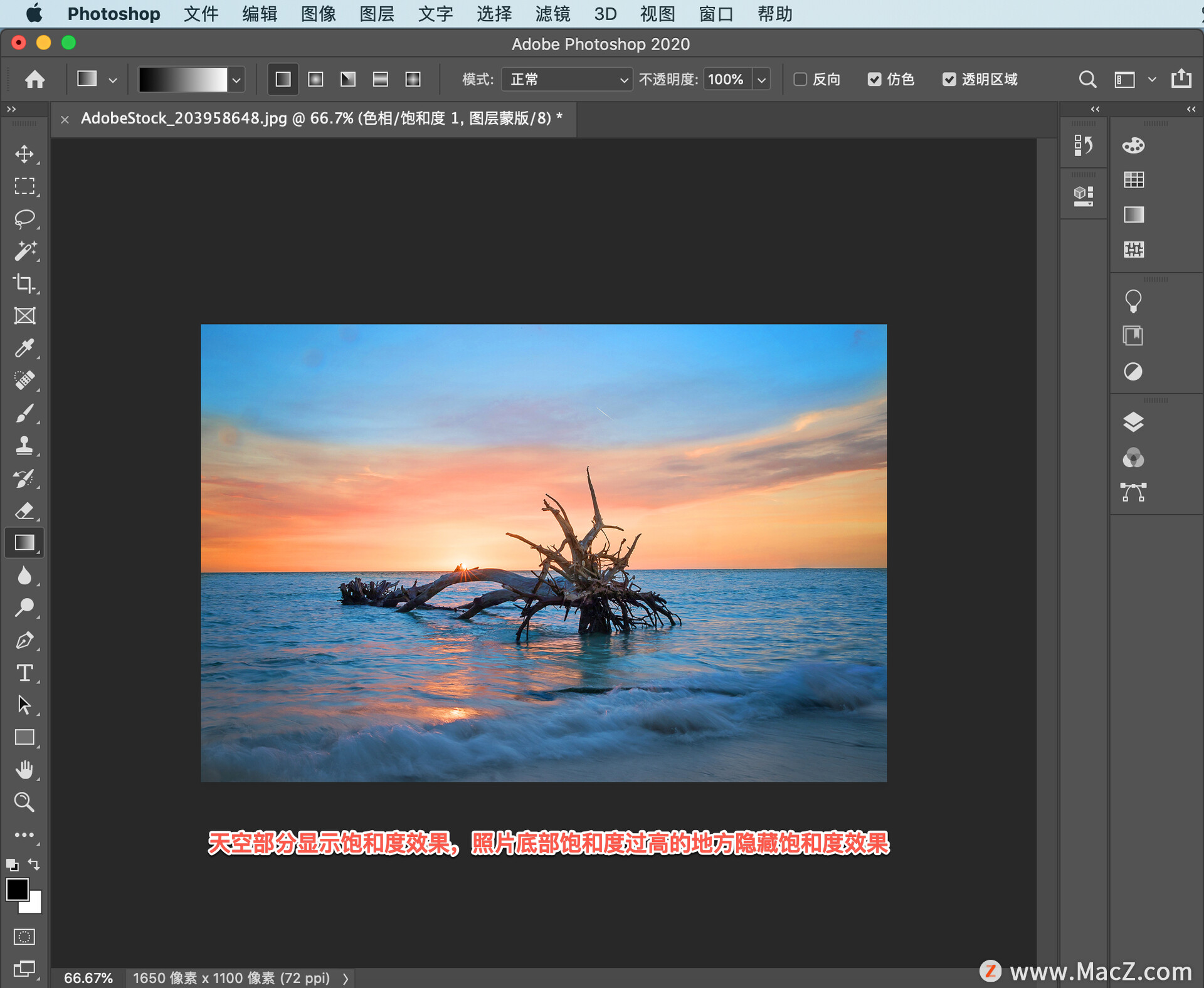Open the search magnifier in options bar
Viewport: 1204px width, 988px height.
click(1087, 80)
